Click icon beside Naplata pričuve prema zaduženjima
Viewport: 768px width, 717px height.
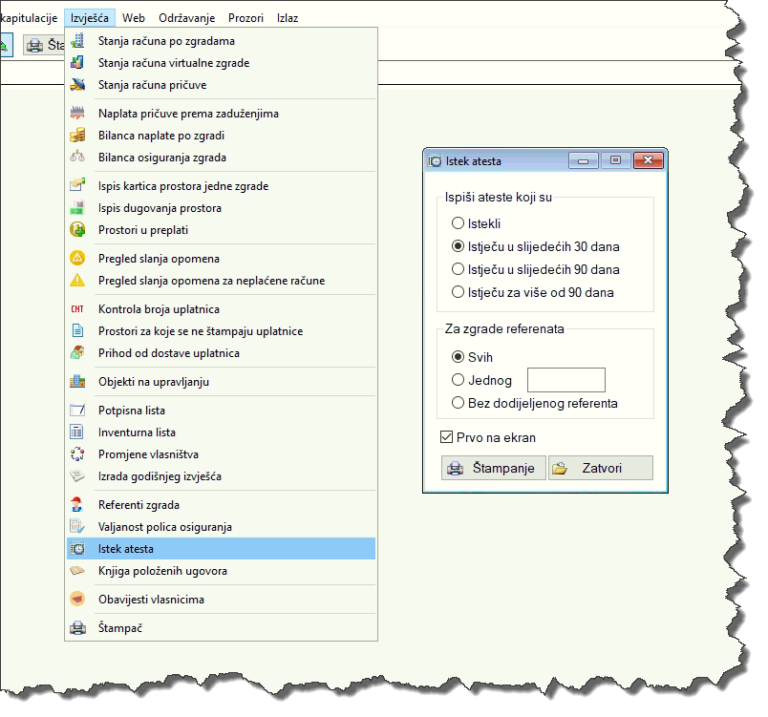click(77, 113)
